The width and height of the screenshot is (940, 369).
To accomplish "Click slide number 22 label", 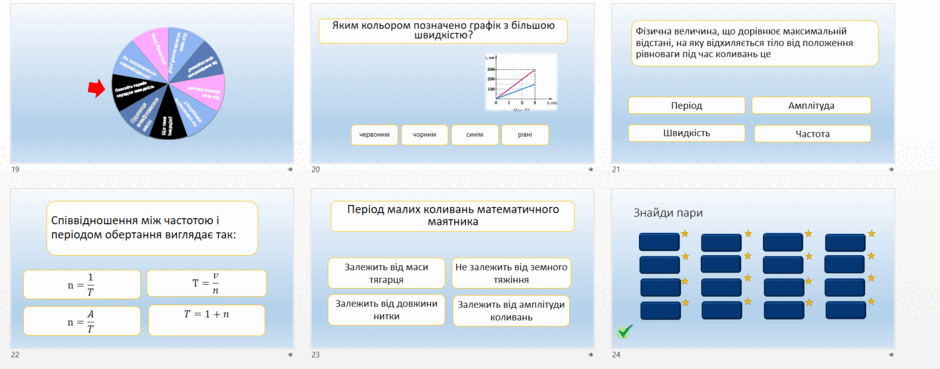I will (x=15, y=355).
